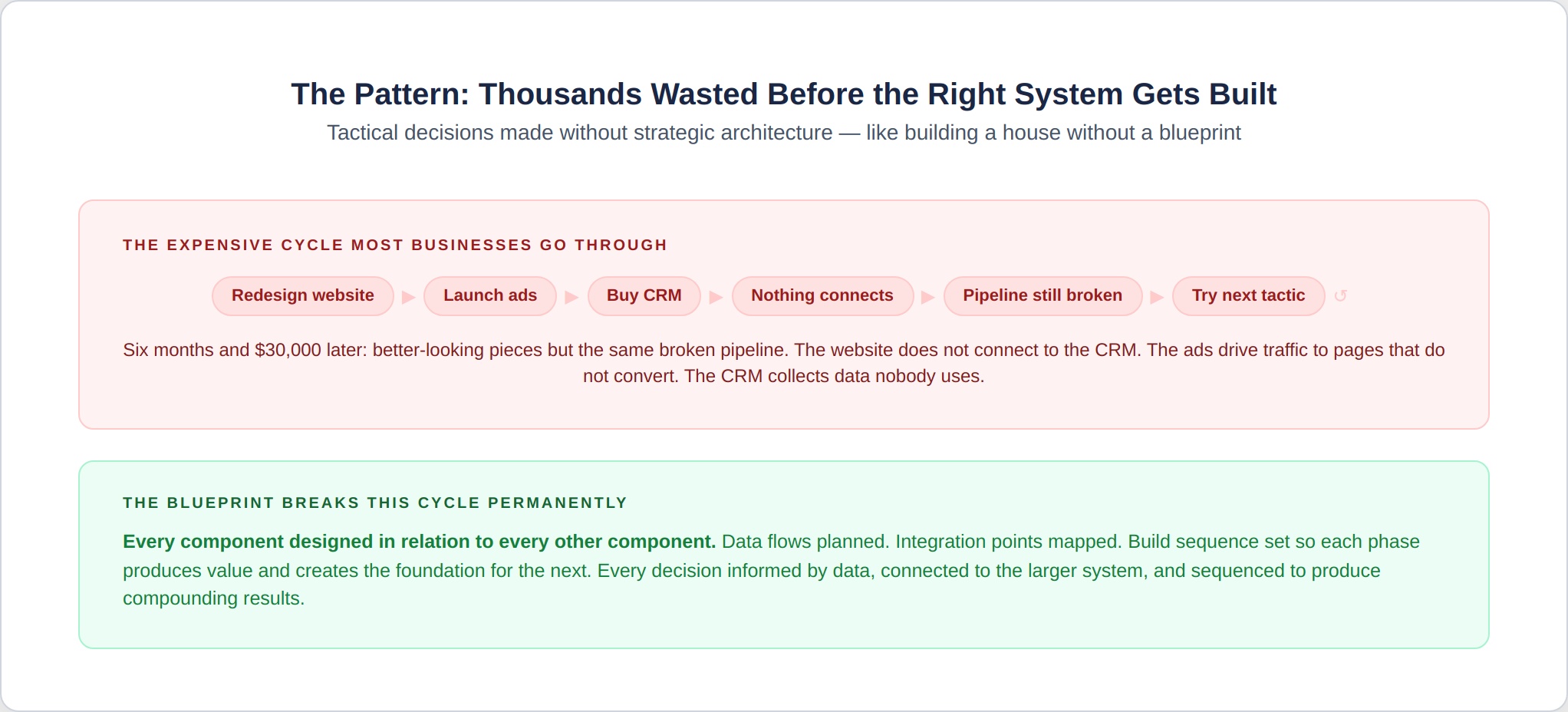
Task: Click the arrow between Redesign website and Launch ads
Action: [x=409, y=297]
